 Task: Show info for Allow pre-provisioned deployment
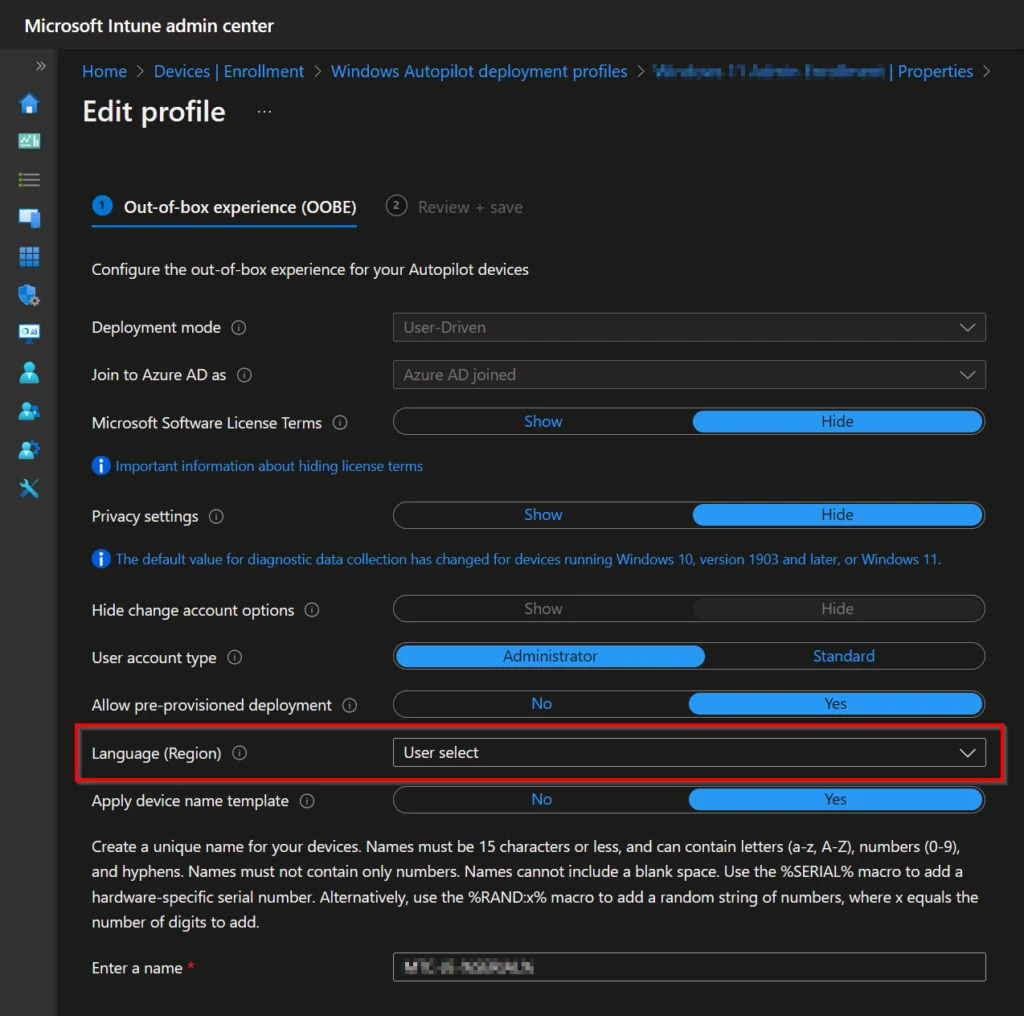[350, 706]
